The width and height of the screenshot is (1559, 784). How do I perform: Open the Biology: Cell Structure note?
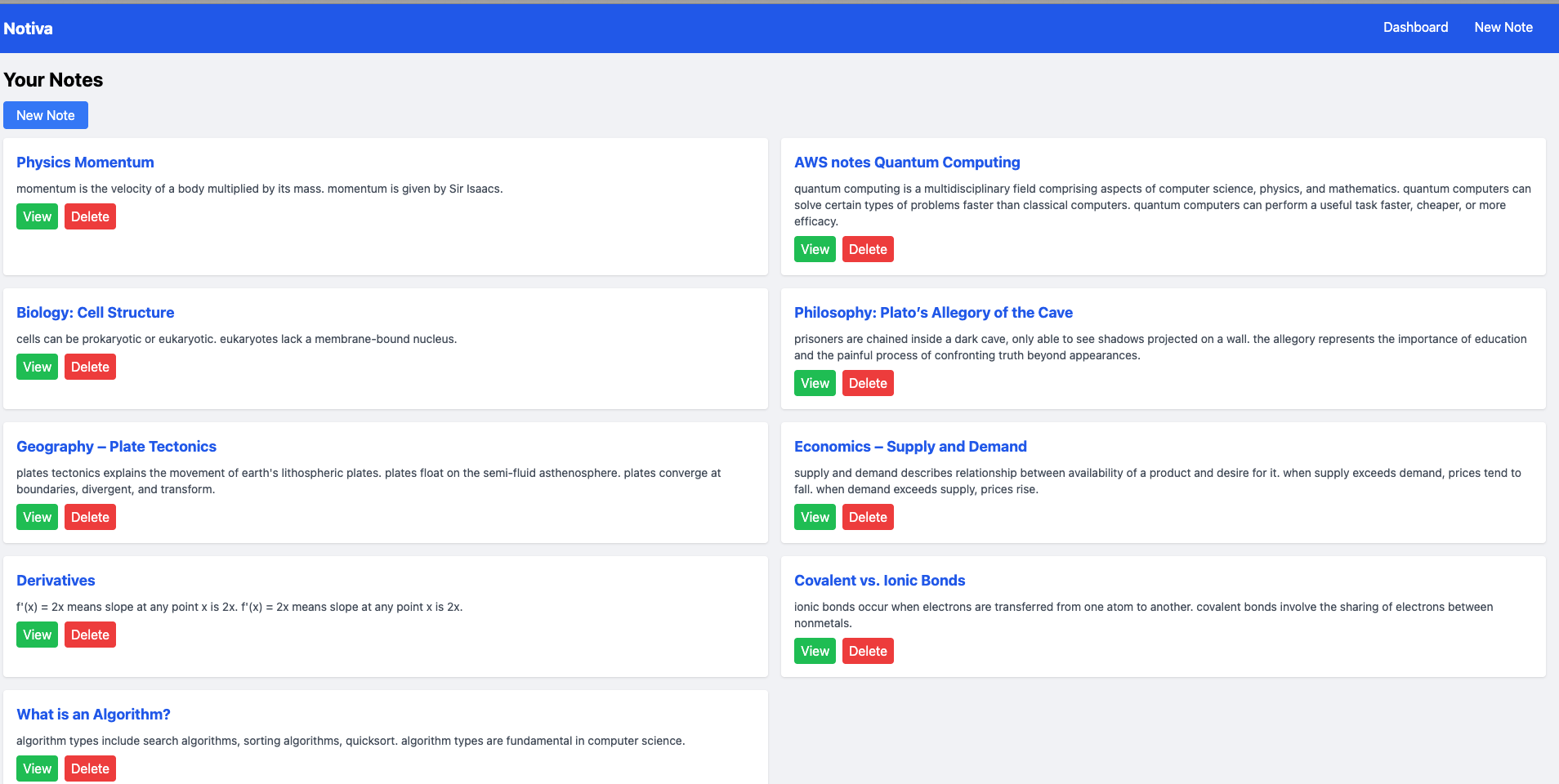(x=96, y=312)
